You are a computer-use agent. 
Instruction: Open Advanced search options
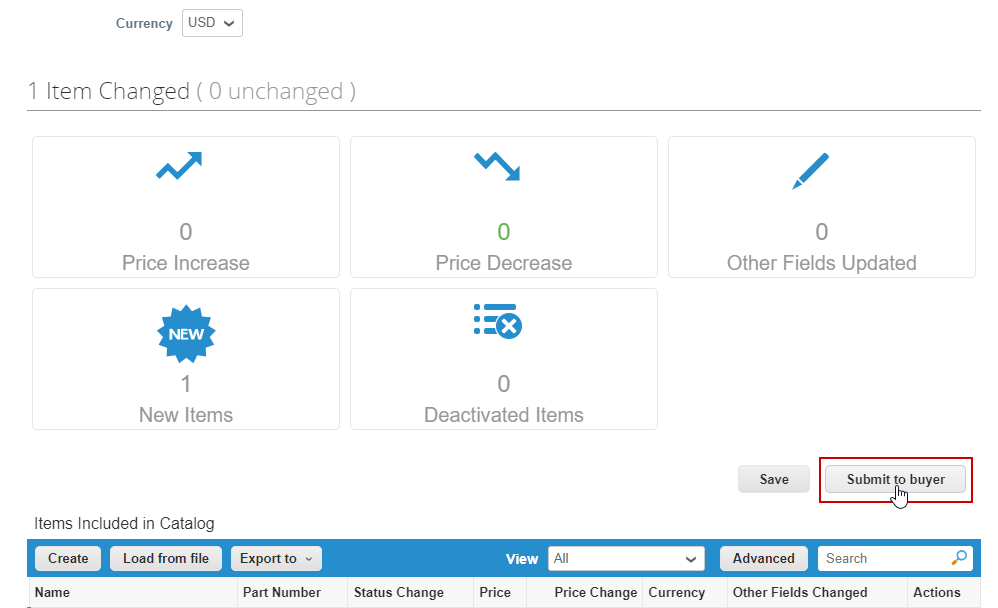tap(764, 558)
